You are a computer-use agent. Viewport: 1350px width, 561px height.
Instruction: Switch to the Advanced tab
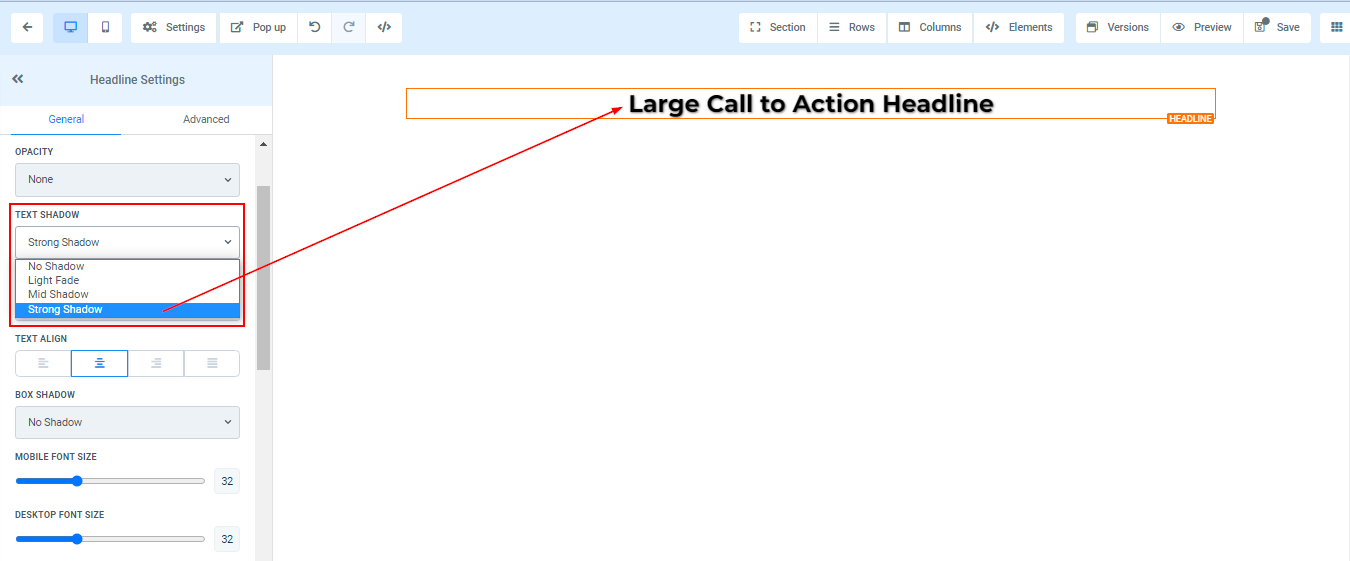pos(206,119)
